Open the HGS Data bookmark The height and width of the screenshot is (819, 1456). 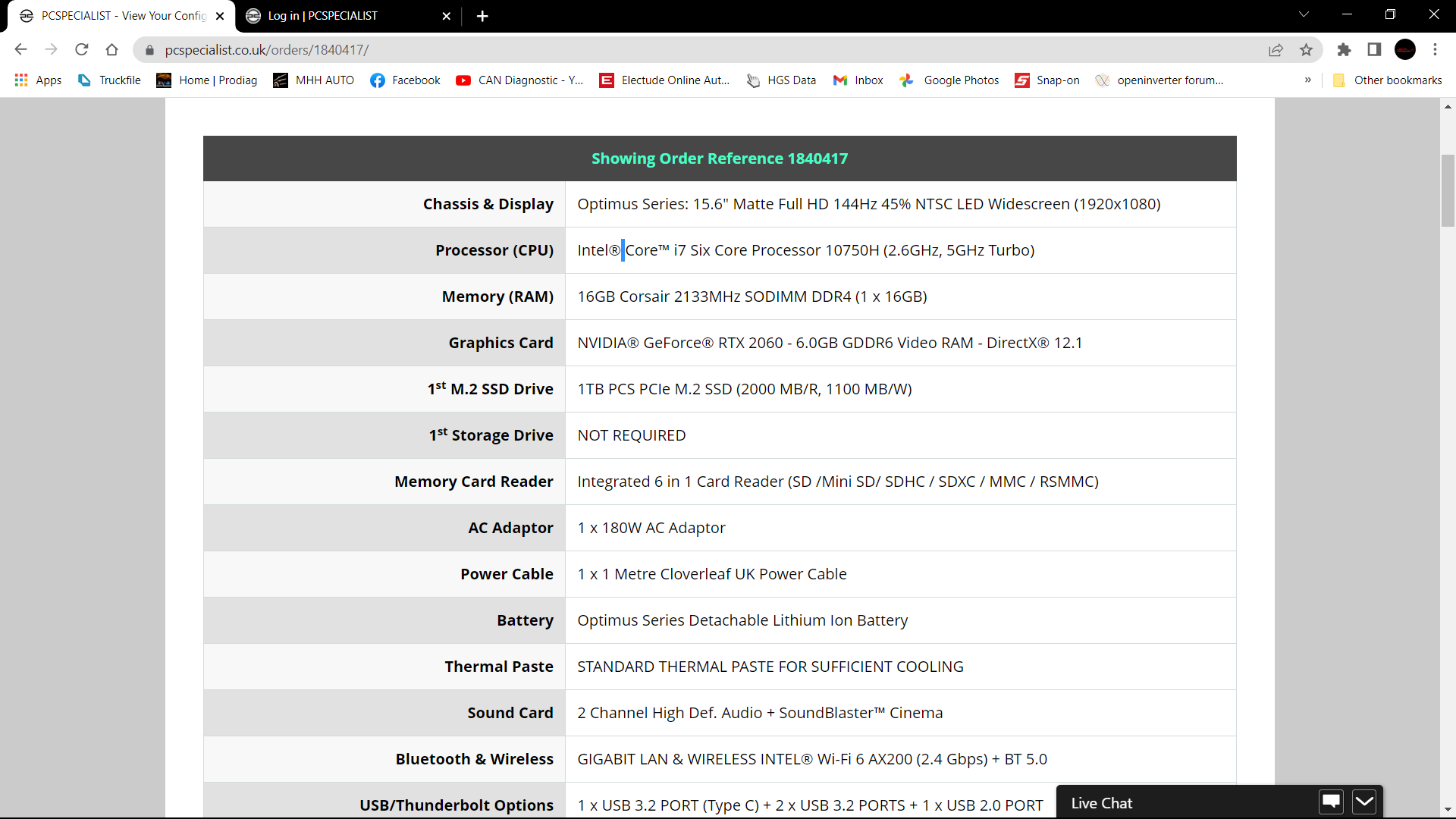(781, 80)
